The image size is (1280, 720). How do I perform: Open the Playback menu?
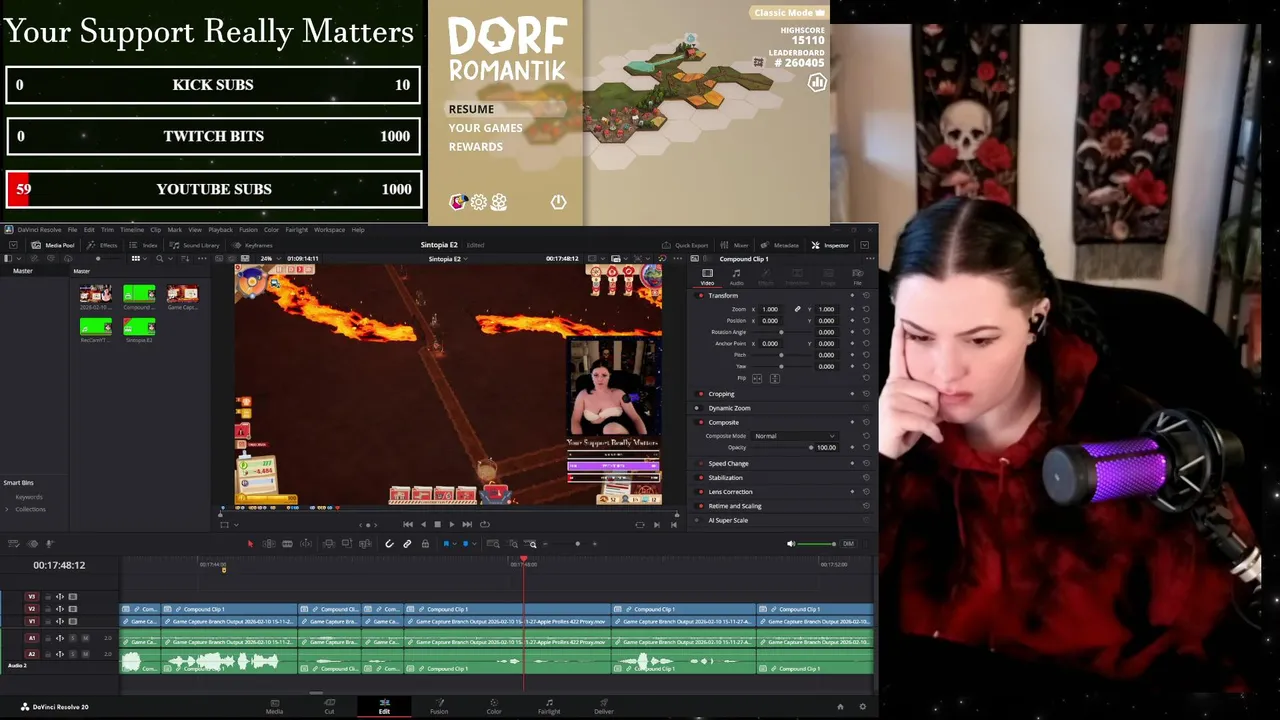click(x=220, y=230)
